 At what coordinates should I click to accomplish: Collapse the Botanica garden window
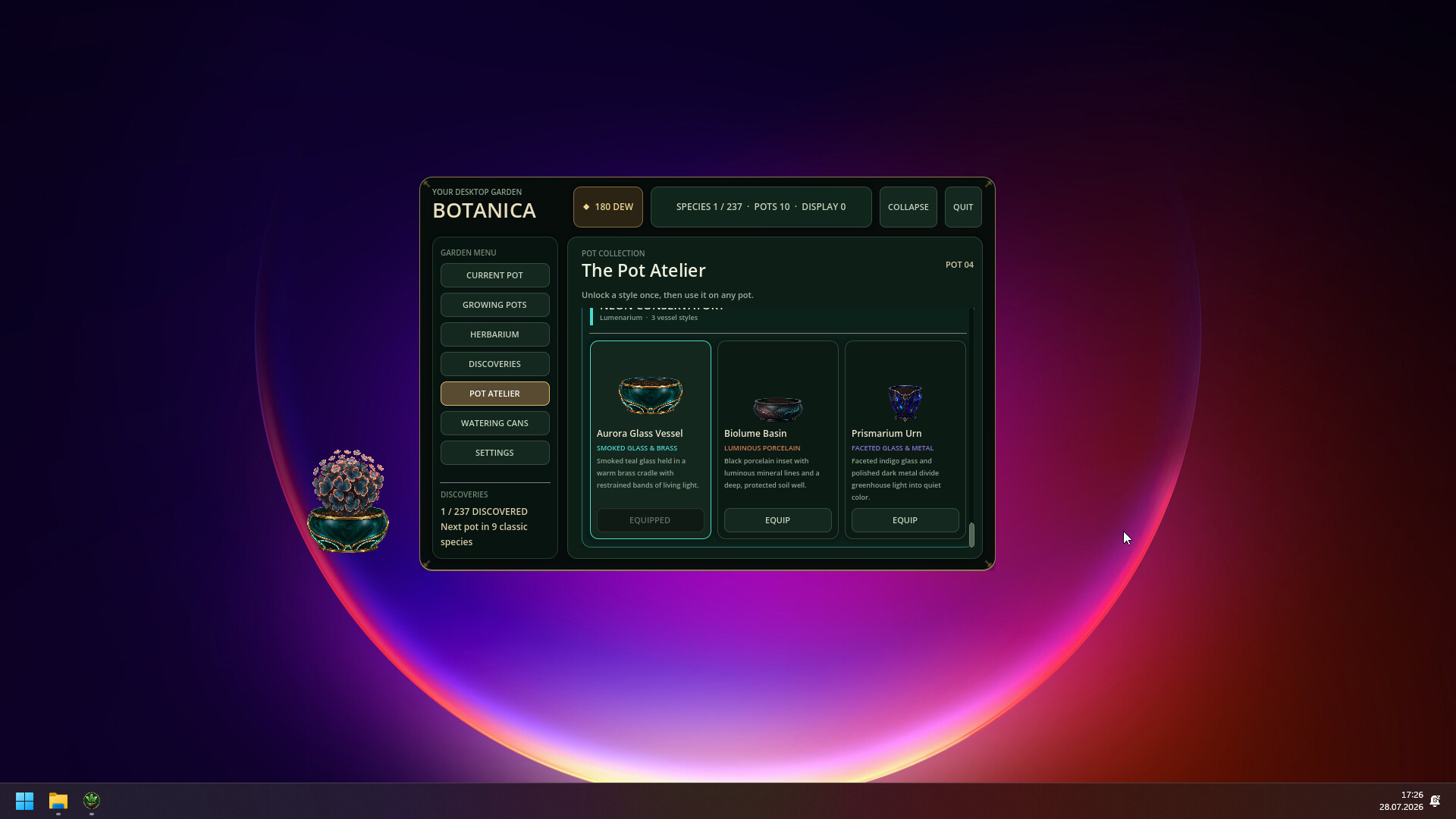pyautogui.click(x=908, y=207)
